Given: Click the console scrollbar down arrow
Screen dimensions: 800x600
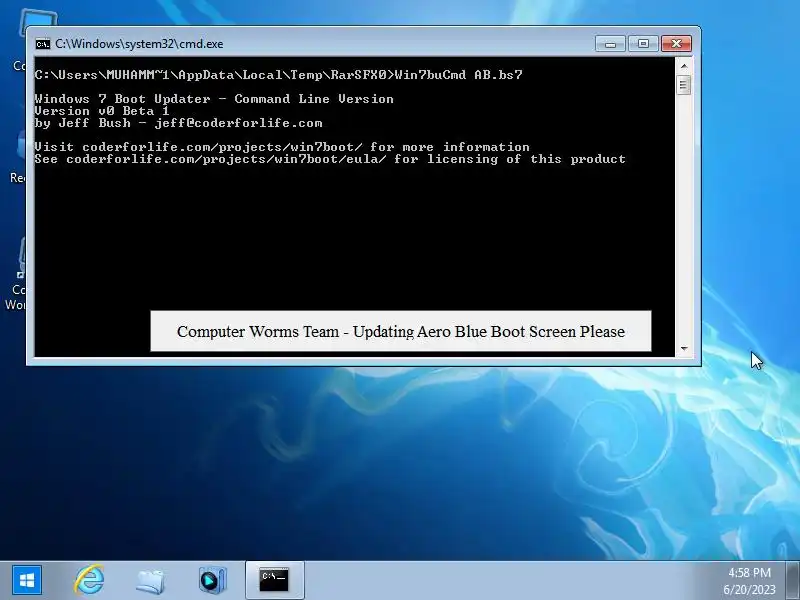Looking at the screenshot, I should pyautogui.click(x=684, y=348).
